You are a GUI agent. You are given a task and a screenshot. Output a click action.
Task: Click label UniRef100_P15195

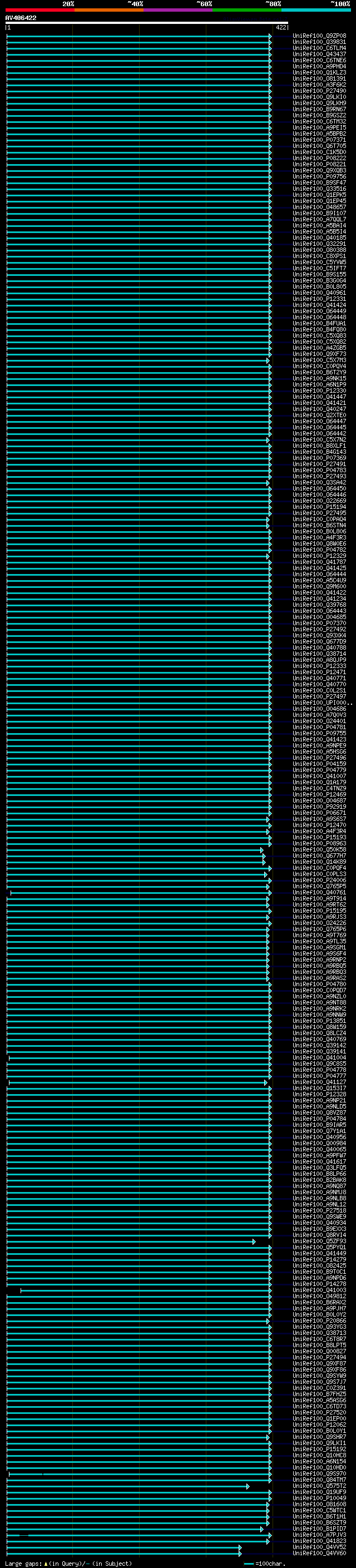319,911
